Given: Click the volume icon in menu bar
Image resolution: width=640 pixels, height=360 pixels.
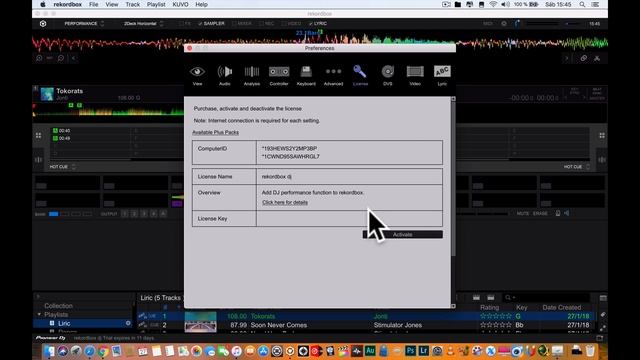Looking at the screenshot, I should click(505, 4).
